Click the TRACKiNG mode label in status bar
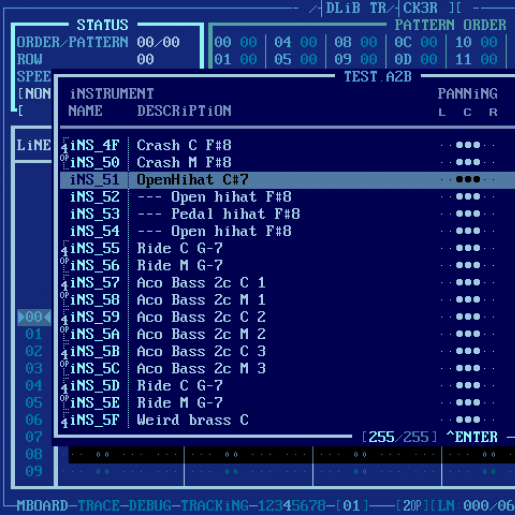Viewport: 515px width, 515px height. [215, 505]
